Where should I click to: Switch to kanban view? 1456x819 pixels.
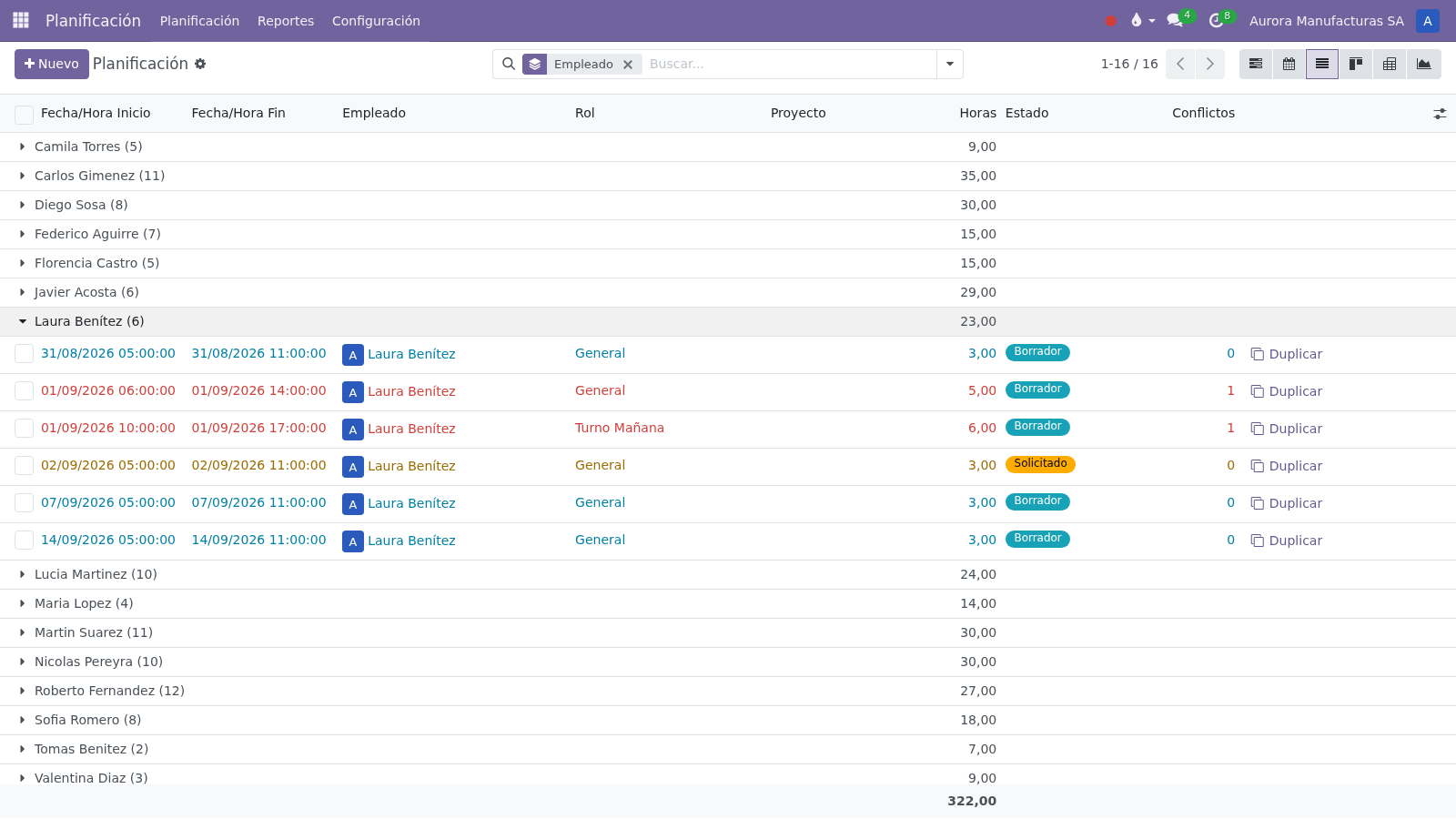coord(1356,64)
